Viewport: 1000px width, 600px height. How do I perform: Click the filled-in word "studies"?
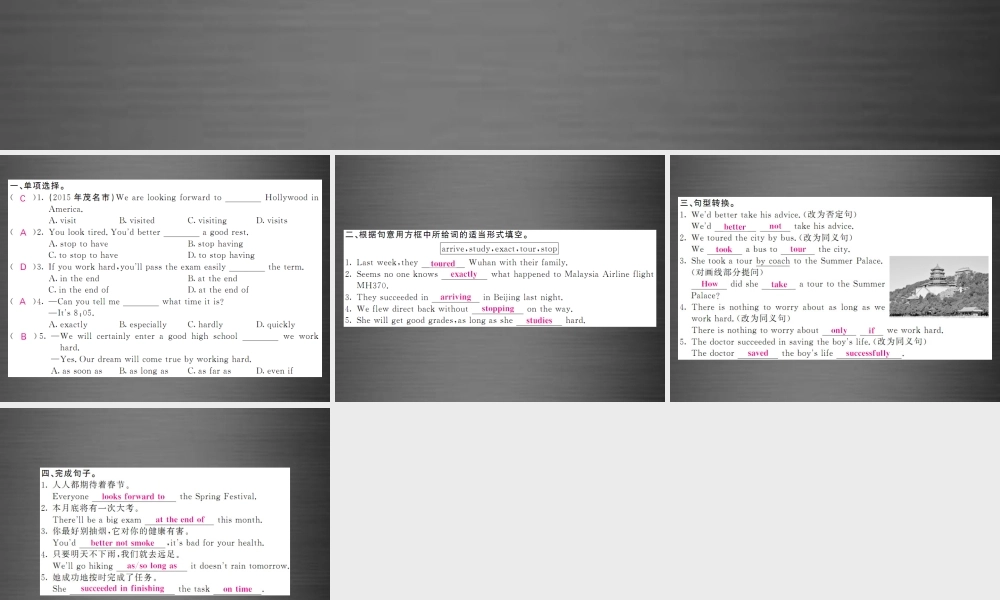coord(539,321)
